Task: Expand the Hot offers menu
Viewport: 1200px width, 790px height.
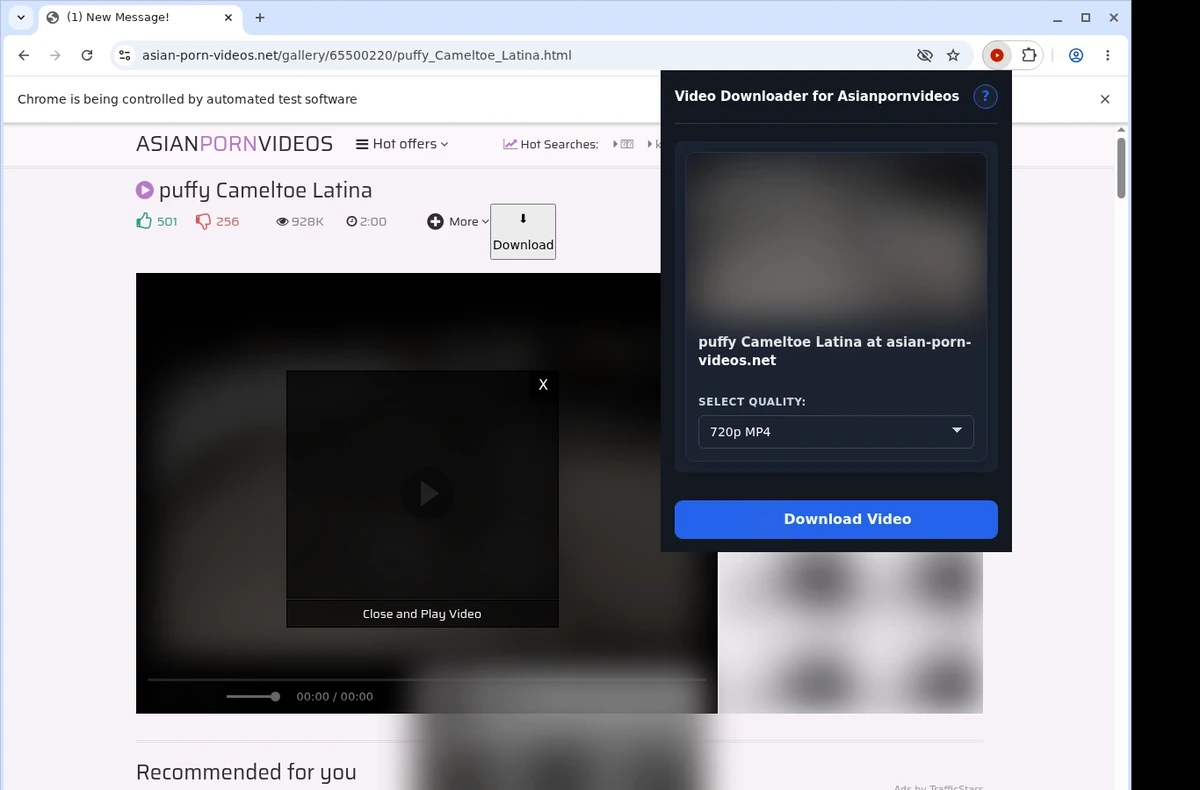Action: pos(402,144)
